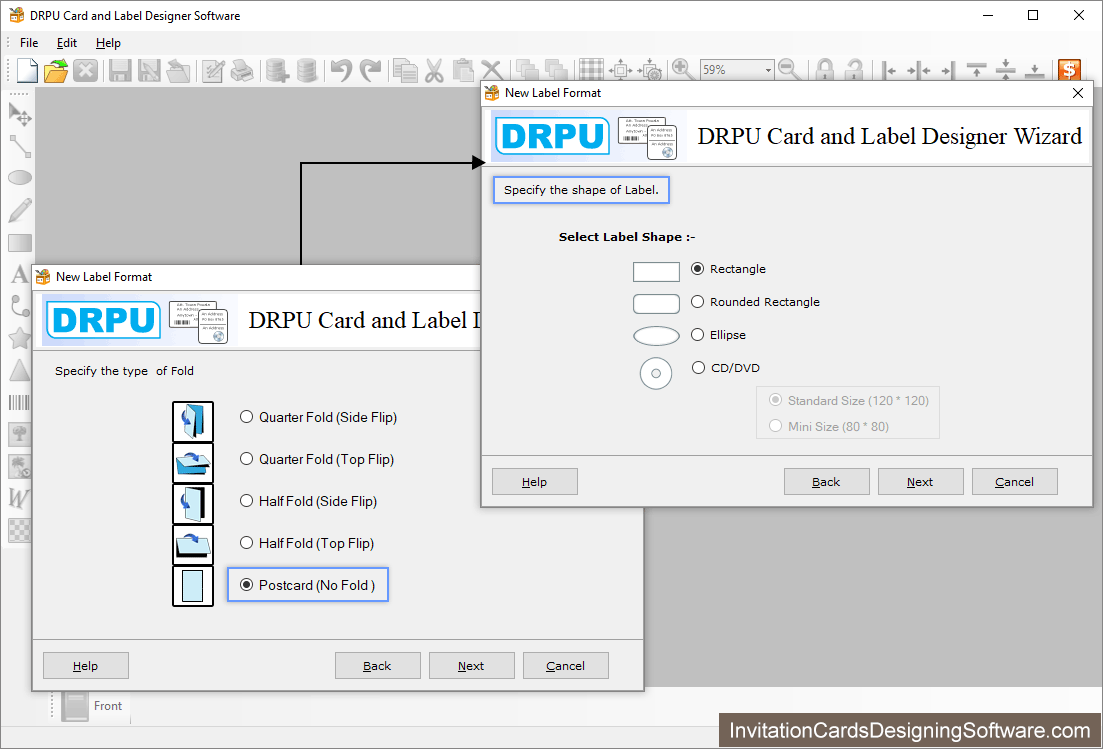
Task: Click the grayed close-document X icon
Action: click(x=86, y=70)
